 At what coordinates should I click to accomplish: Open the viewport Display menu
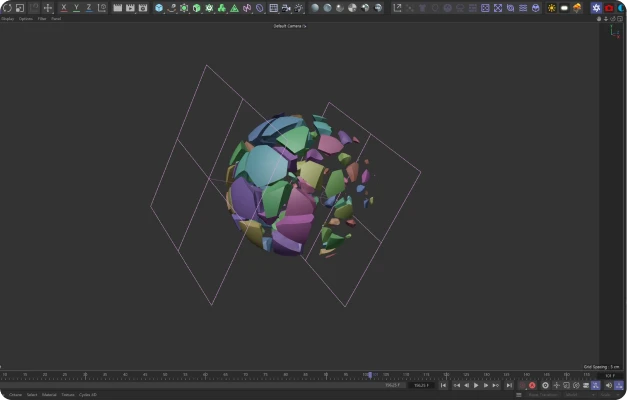click(x=8, y=19)
